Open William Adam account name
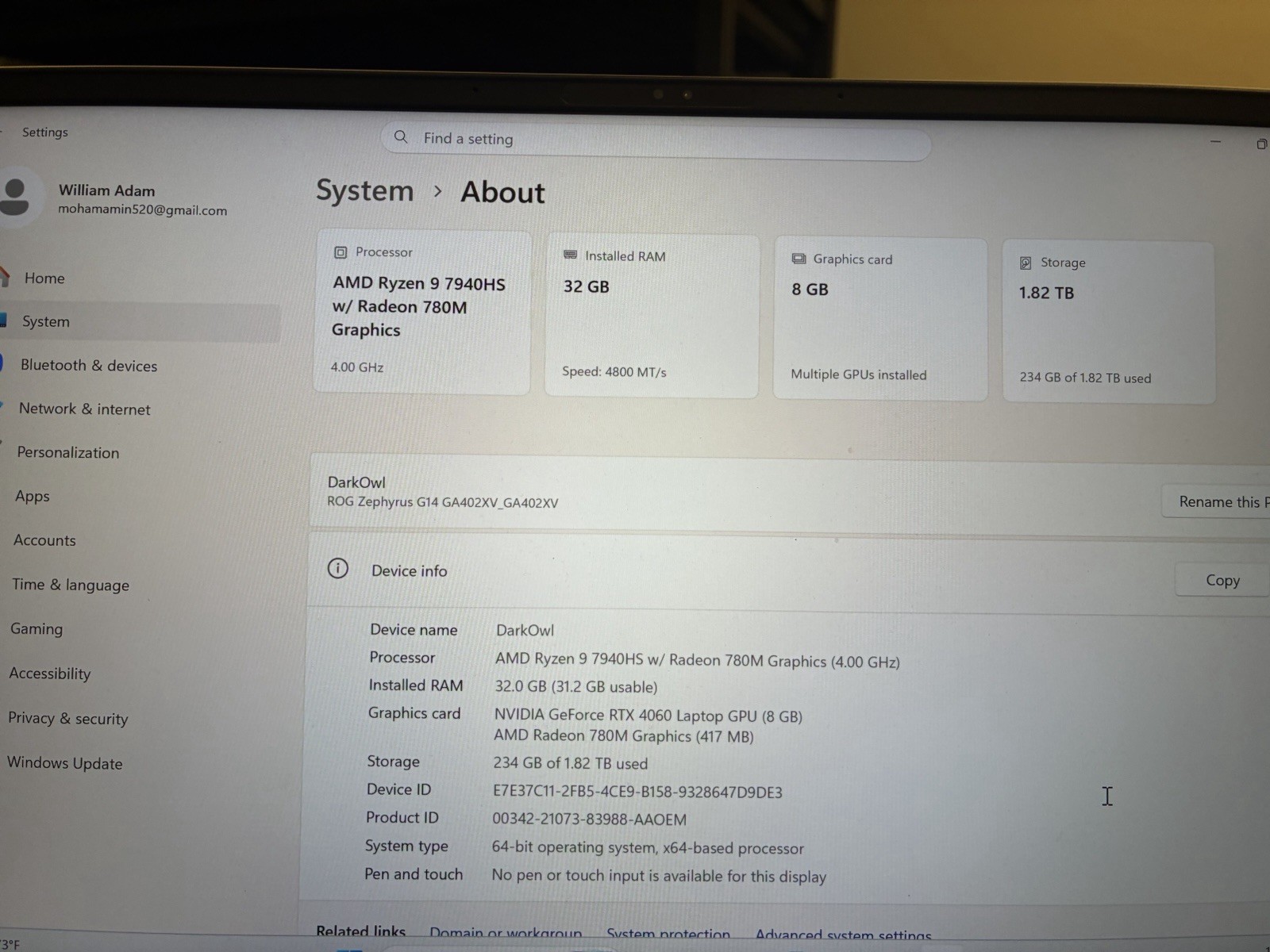1270x952 pixels. coord(106,190)
